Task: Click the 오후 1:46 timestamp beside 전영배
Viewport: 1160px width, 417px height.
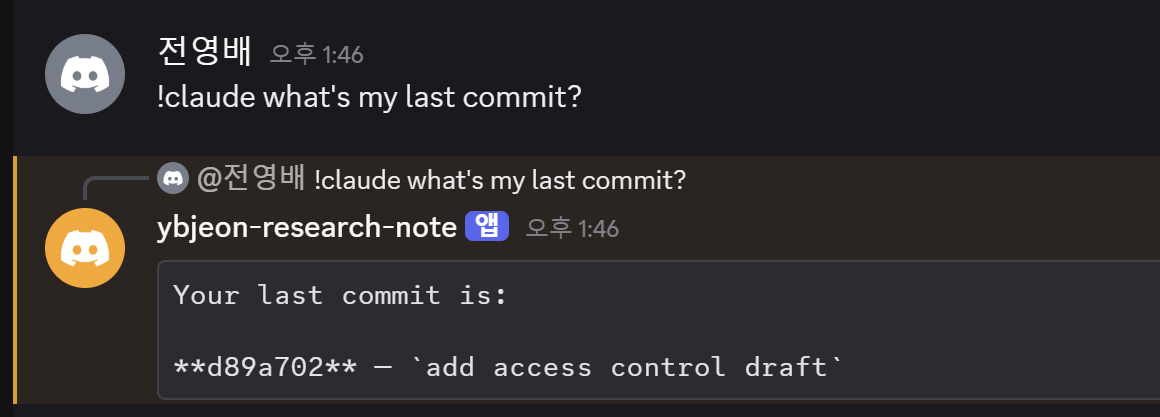Action: tap(317, 55)
